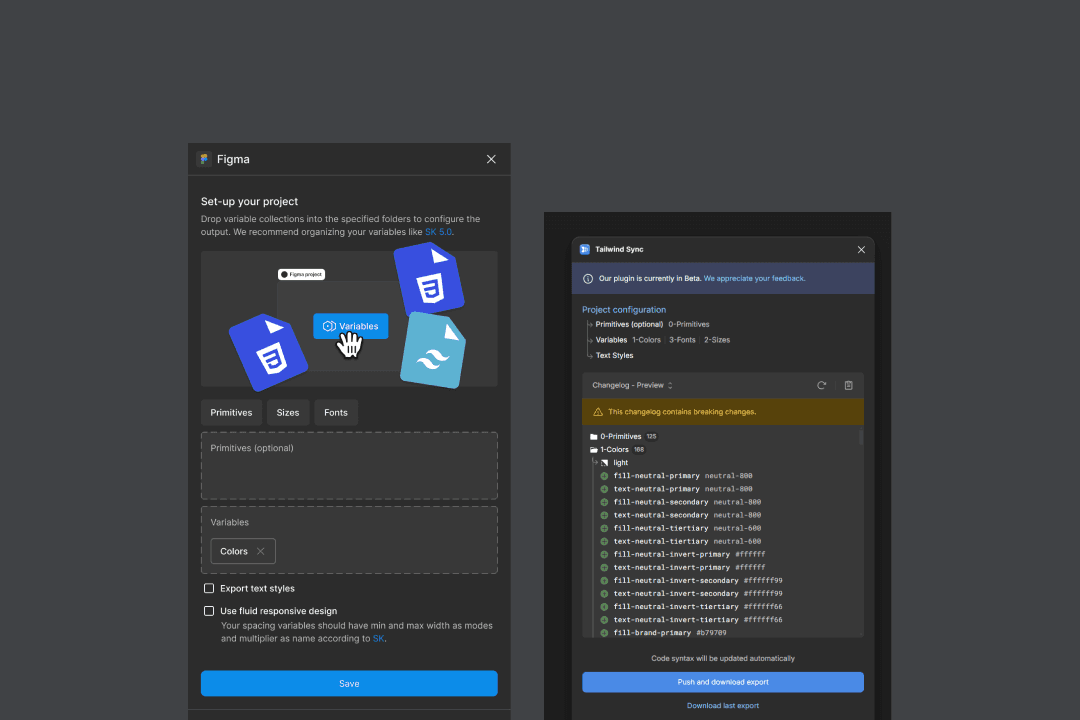Click the changelog list scrollbar

(861, 437)
